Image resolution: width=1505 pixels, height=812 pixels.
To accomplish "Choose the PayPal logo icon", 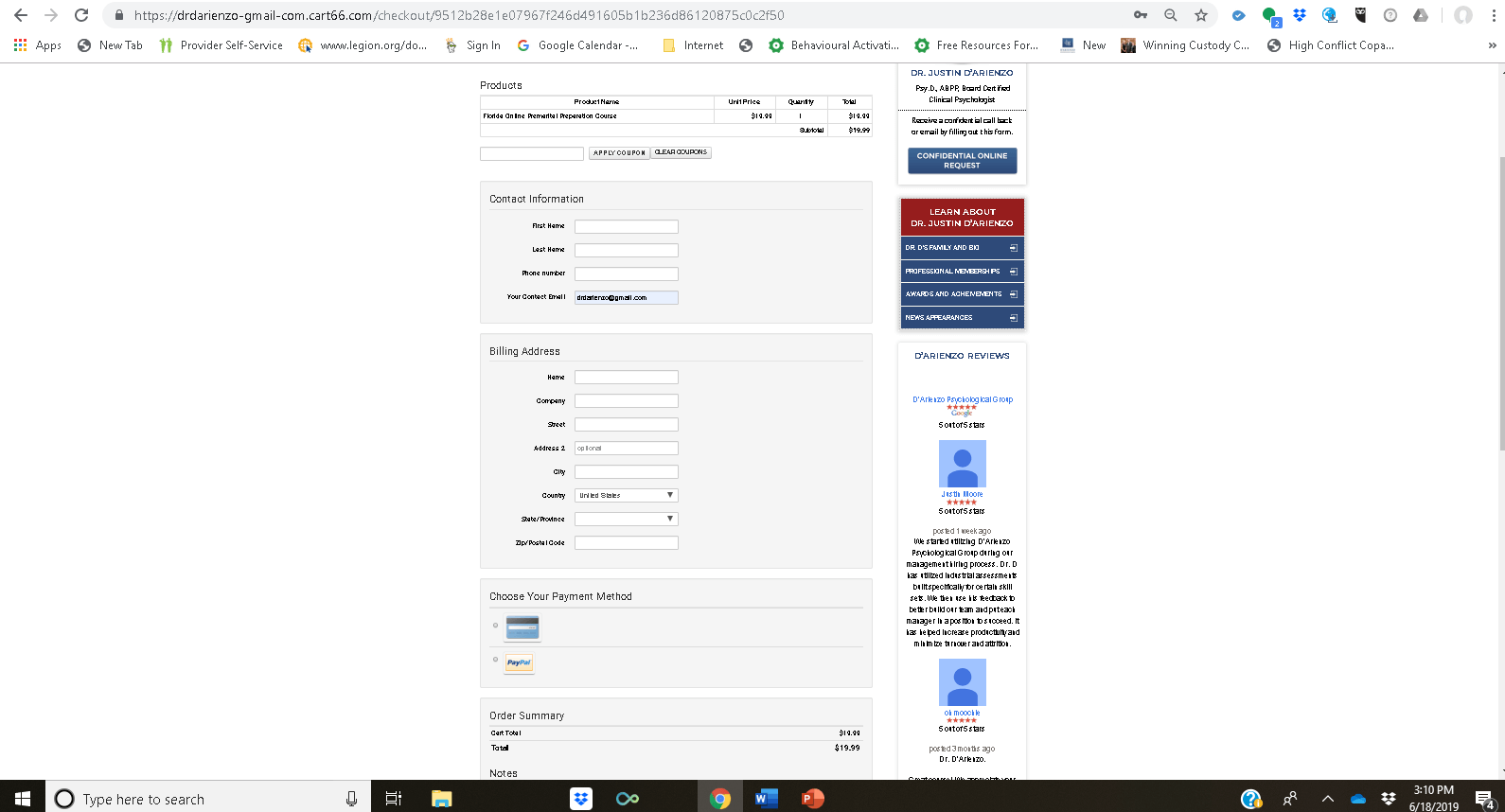I will click(x=520, y=663).
